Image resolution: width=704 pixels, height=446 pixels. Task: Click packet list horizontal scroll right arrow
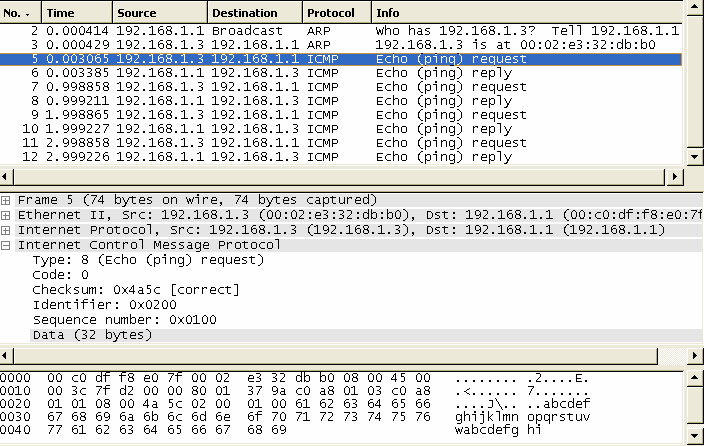pyautogui.click(x=674, y=177)
